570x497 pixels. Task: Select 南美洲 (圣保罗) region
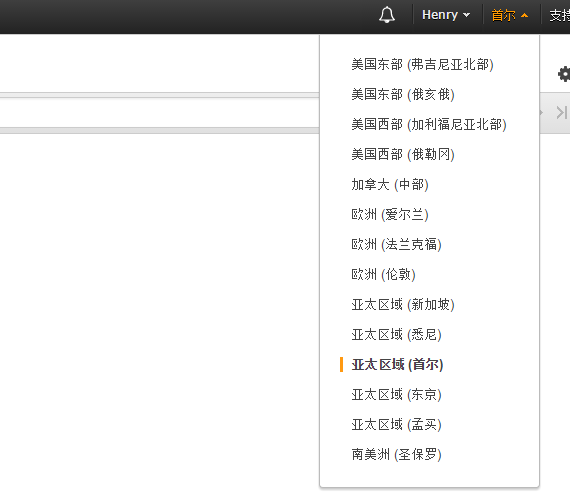396,454
